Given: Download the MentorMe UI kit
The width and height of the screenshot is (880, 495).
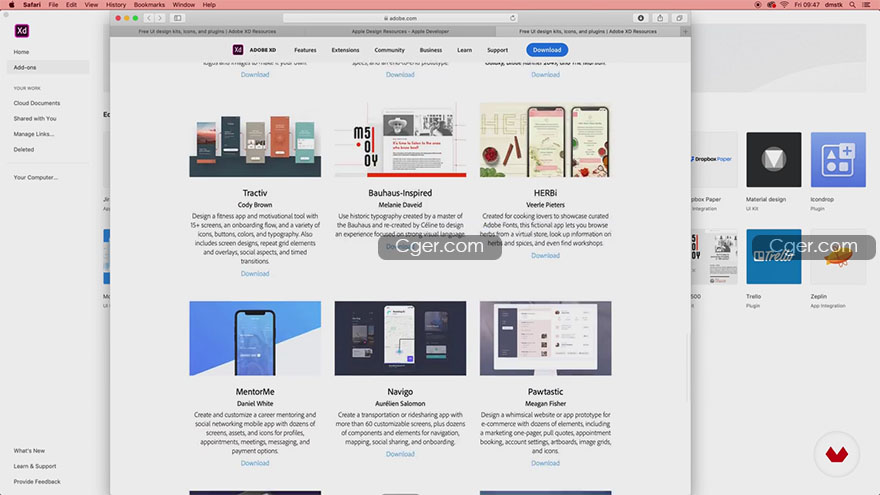Looking at the screenshot, I should tap(255, 463).
